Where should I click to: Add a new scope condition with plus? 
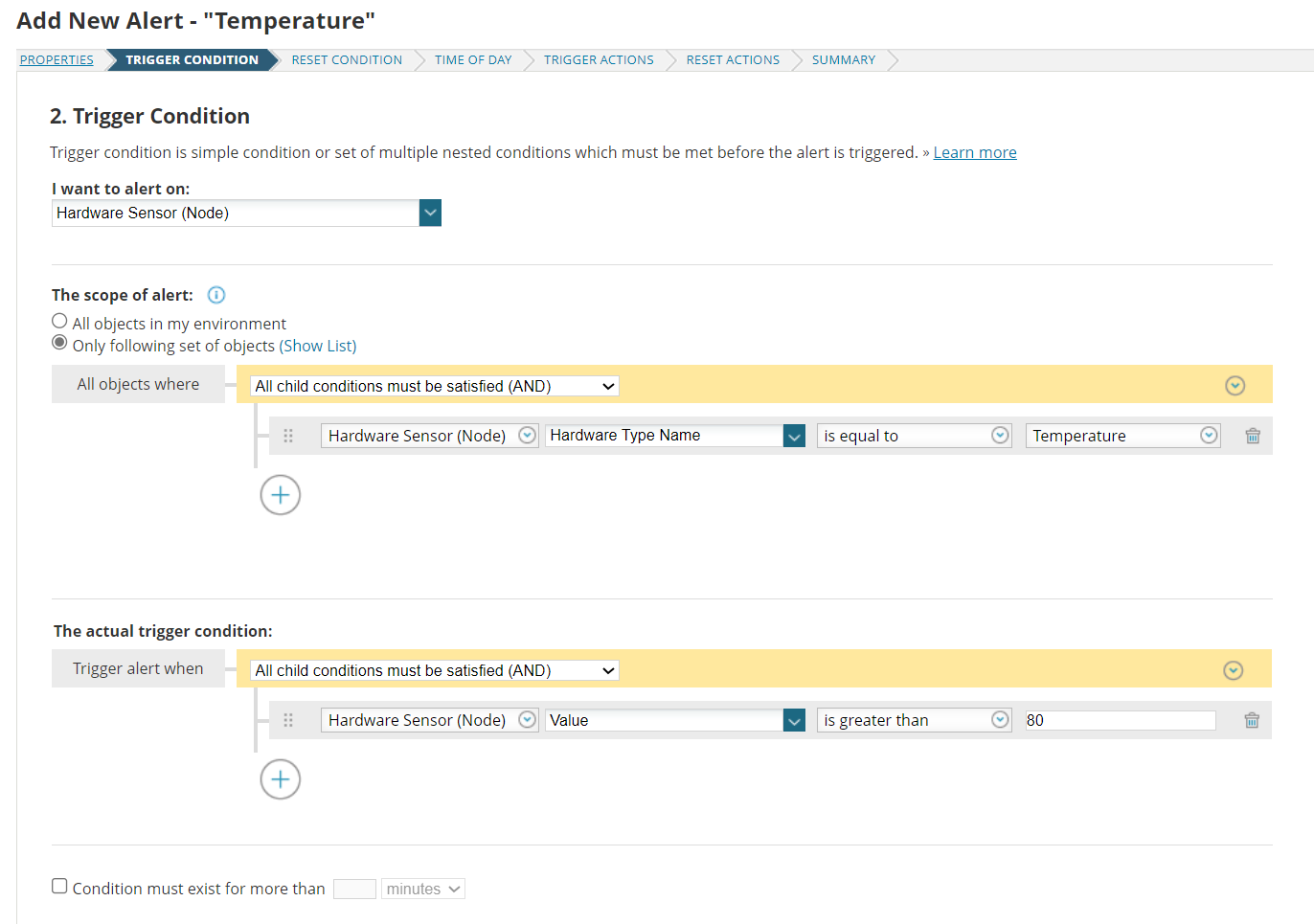click(281, 495)
